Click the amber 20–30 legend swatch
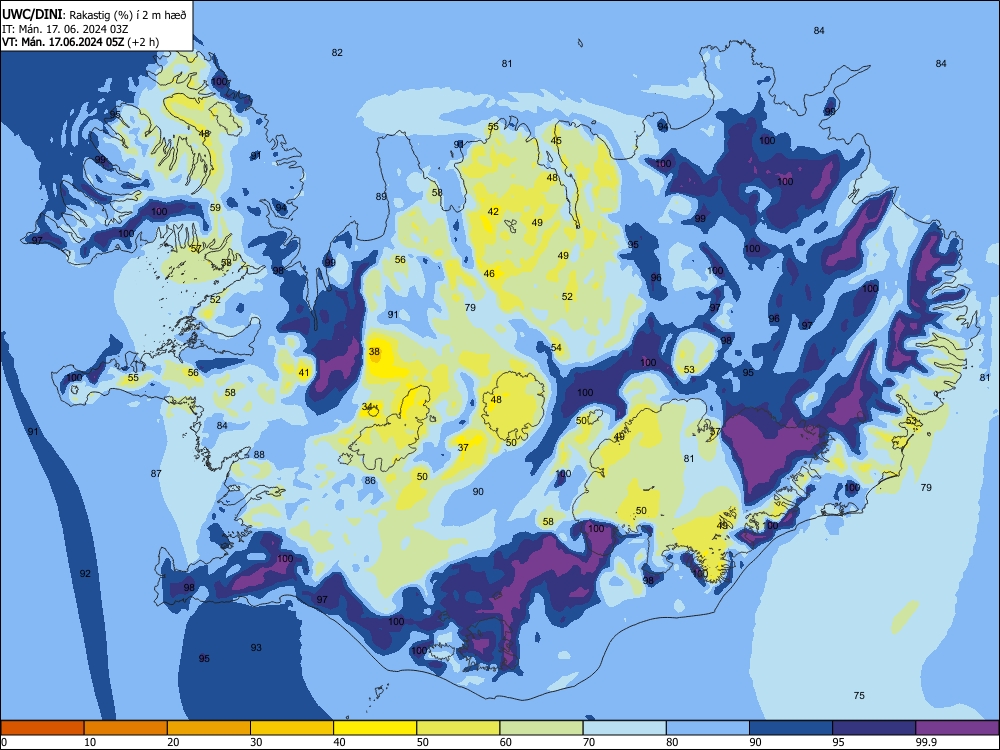 (x=209, y=728)
